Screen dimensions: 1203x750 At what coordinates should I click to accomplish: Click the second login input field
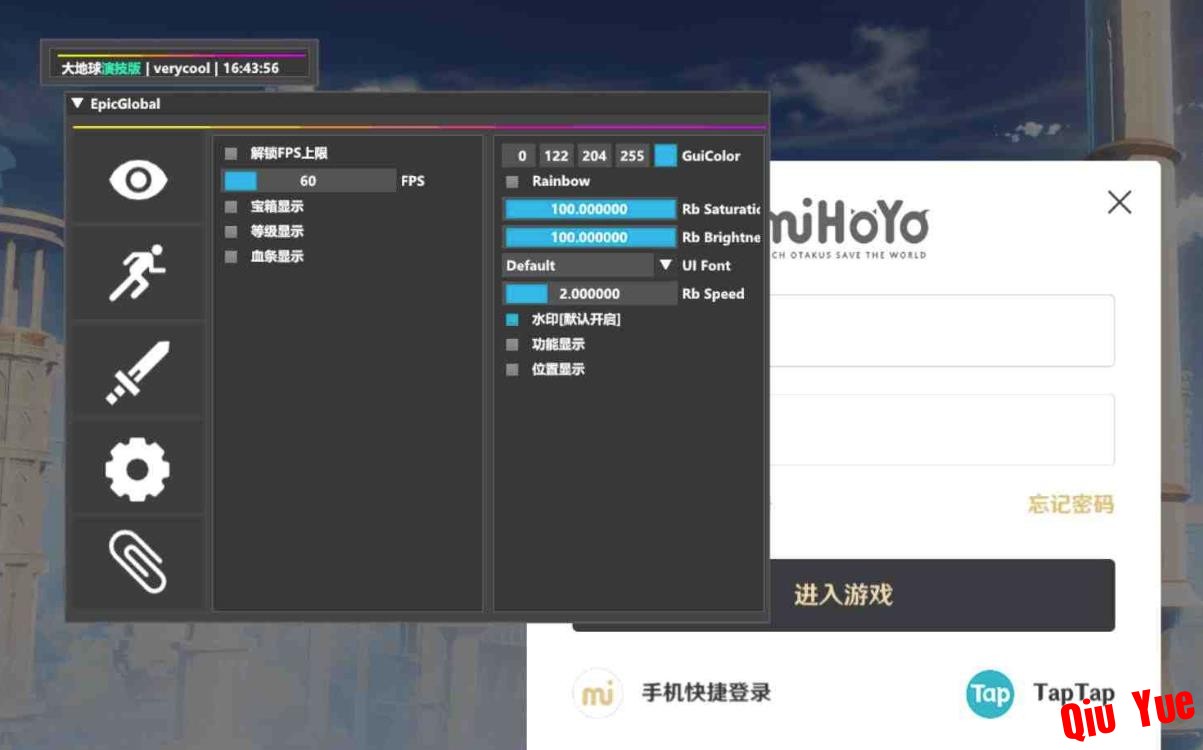[941, 429]
